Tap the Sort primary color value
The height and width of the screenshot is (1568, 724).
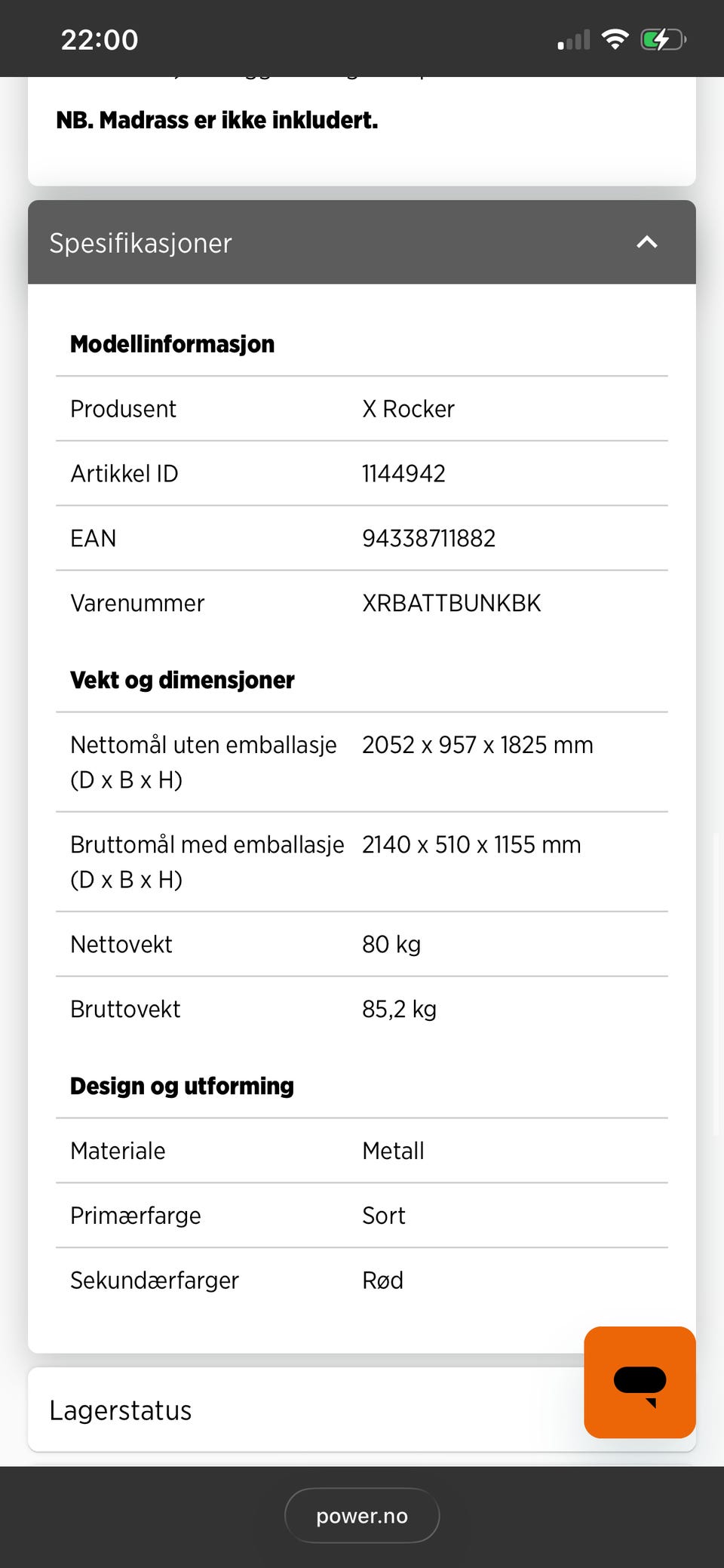click(383, 1216)
